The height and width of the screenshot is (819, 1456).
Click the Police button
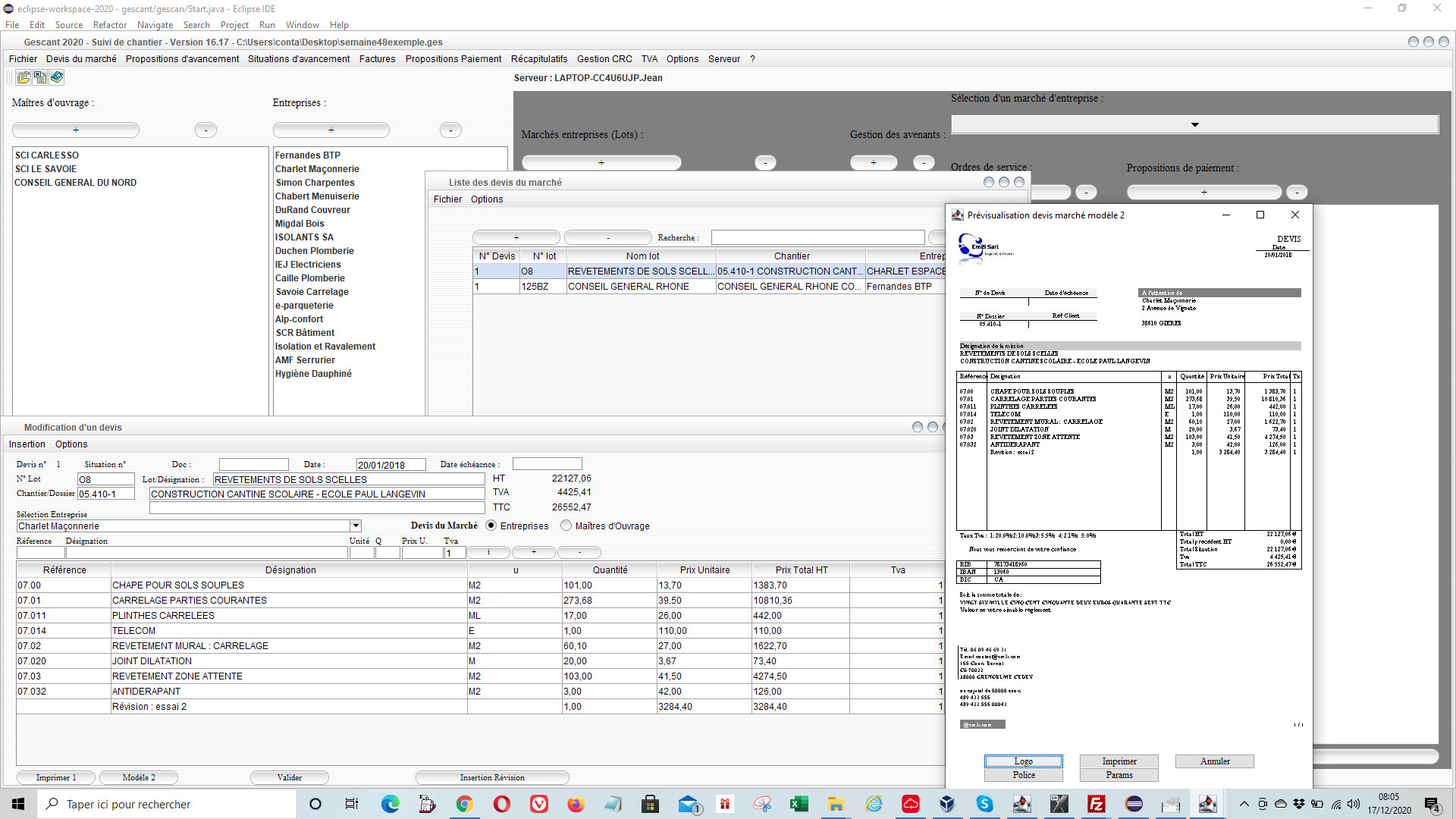1024,774
